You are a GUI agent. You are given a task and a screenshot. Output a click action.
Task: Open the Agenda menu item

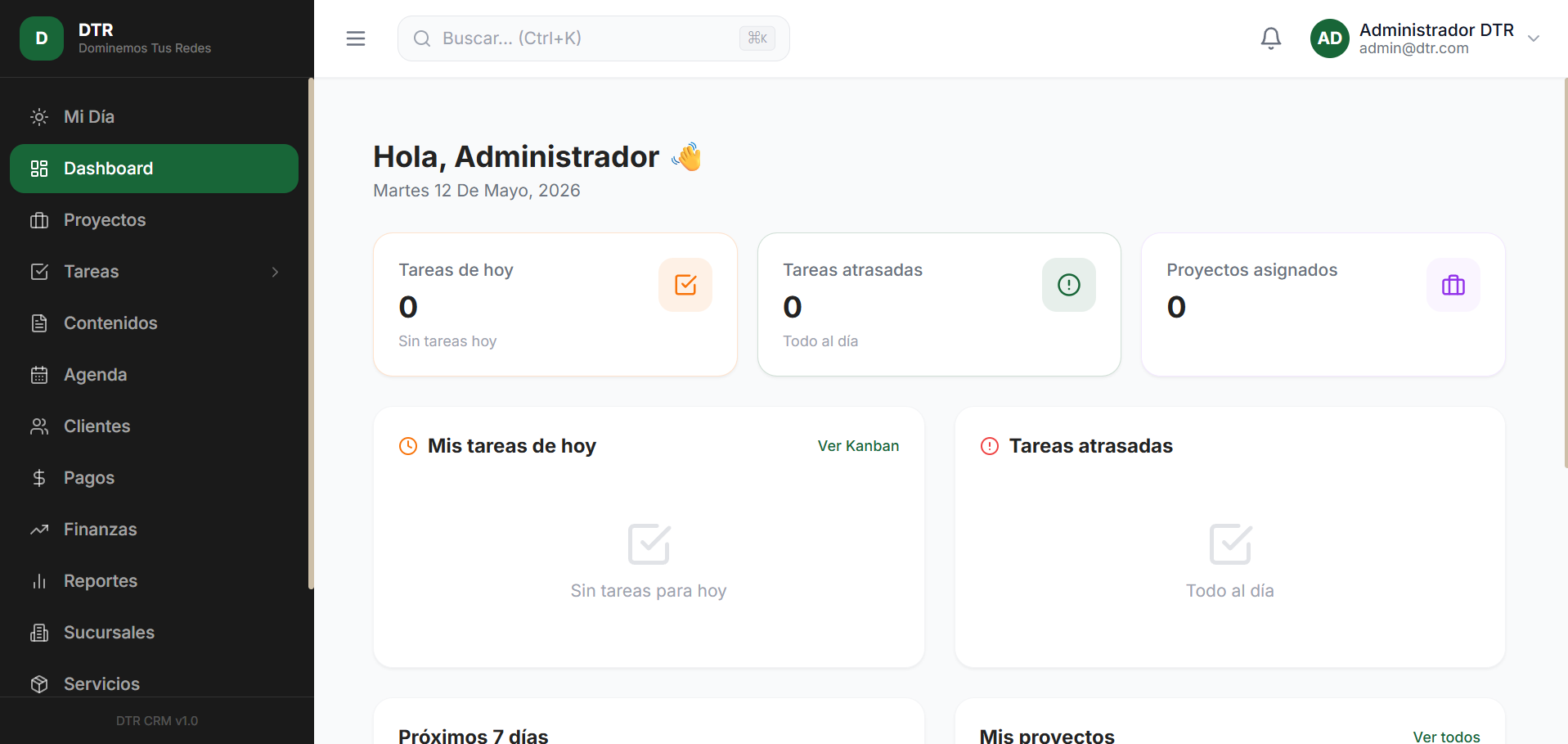[x=154, y=375]
